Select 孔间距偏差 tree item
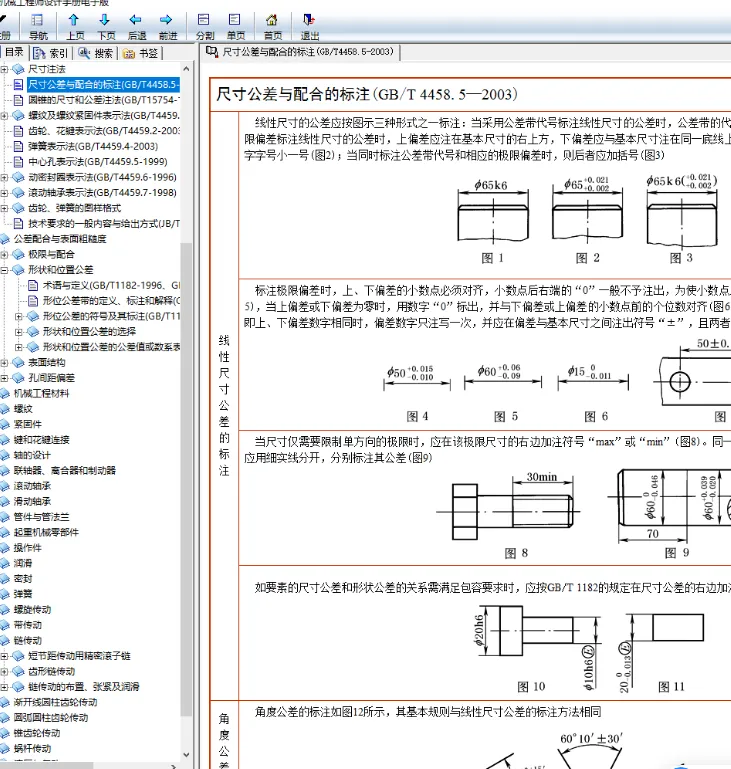The width and height of the screenshot is (731, 769). tap(51, 378)
